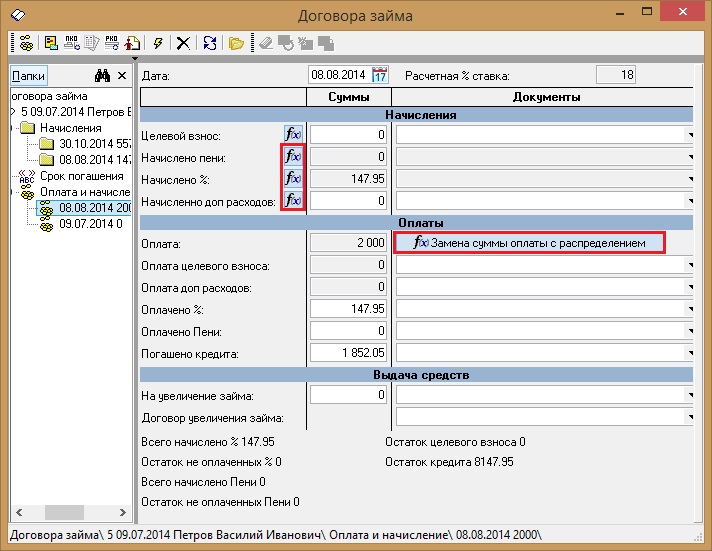Image resolution: width=712 pixels, height=551 pixels.
Task: Click the Суммы column header
Action: coord(349,97)
